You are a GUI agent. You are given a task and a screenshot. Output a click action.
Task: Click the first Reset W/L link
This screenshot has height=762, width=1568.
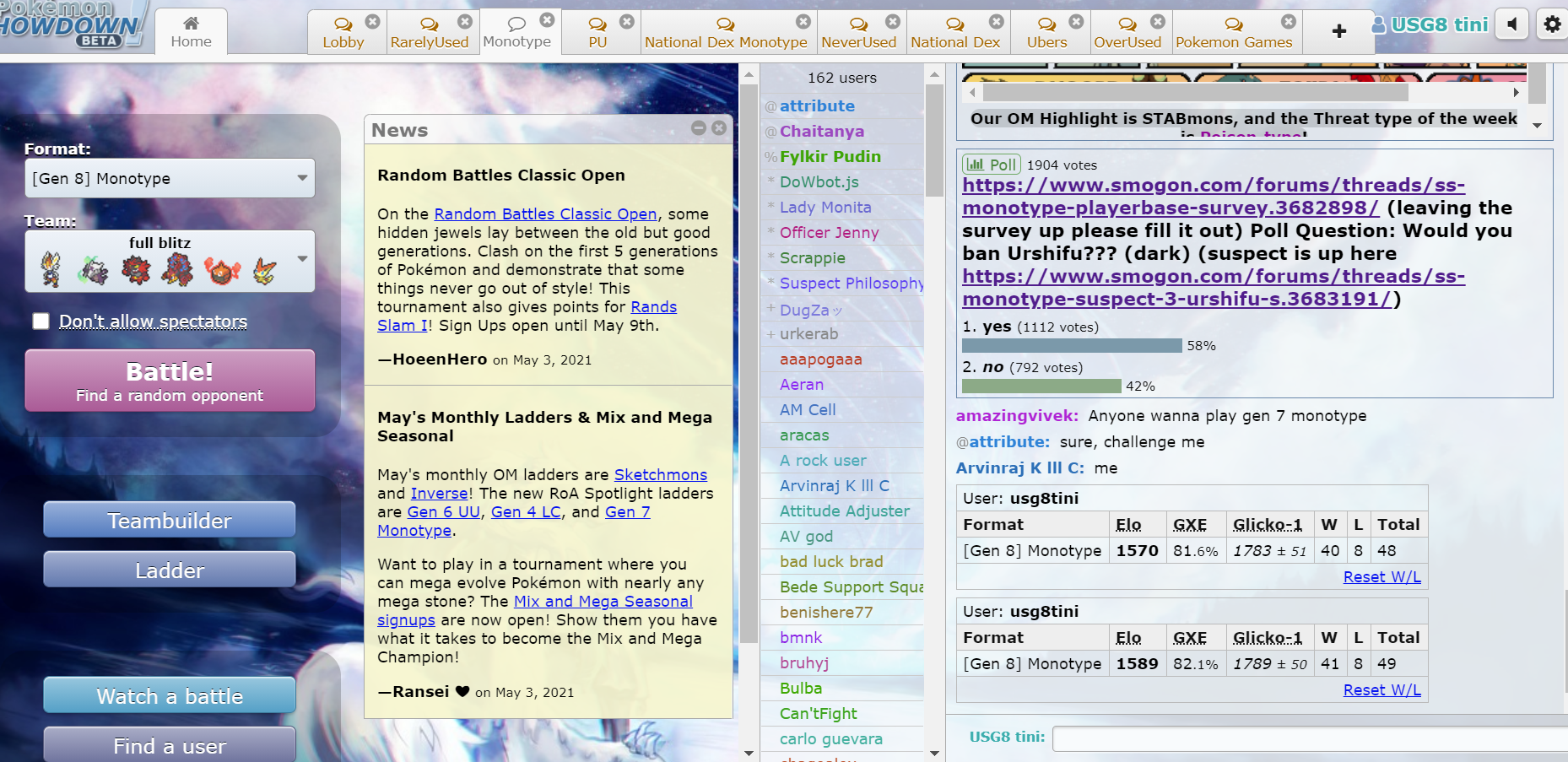click(x=1381, y=576)
